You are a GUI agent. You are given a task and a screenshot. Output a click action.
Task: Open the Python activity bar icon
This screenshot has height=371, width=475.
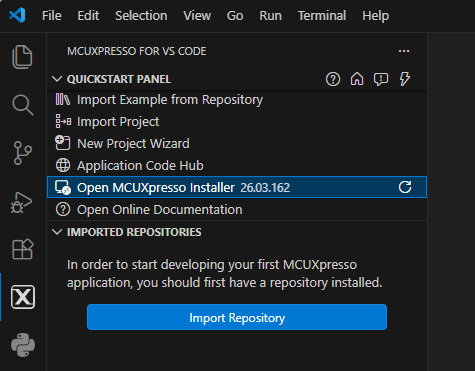tap(23, 345)
